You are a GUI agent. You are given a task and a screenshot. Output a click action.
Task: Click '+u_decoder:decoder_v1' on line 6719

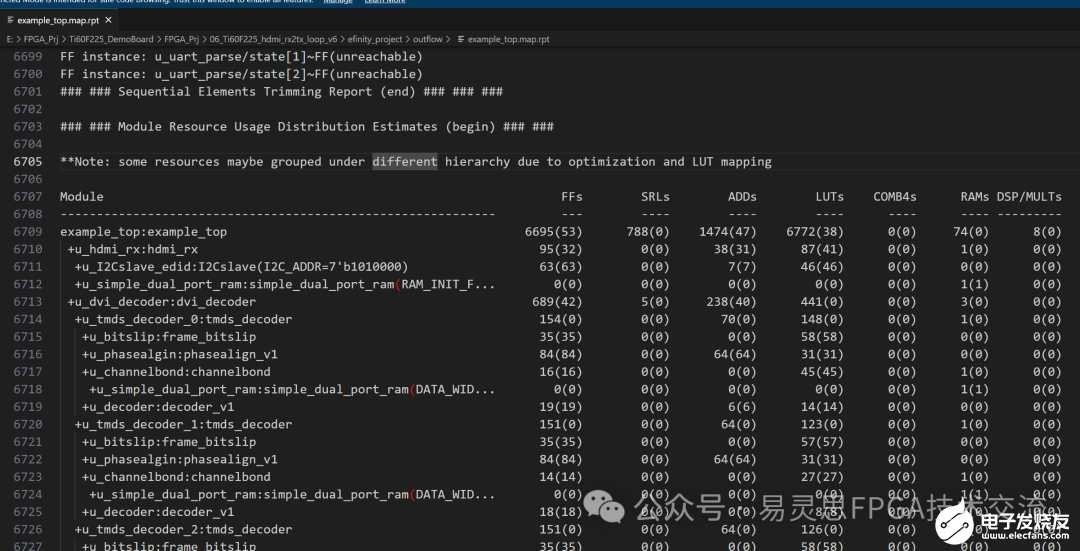158,407
